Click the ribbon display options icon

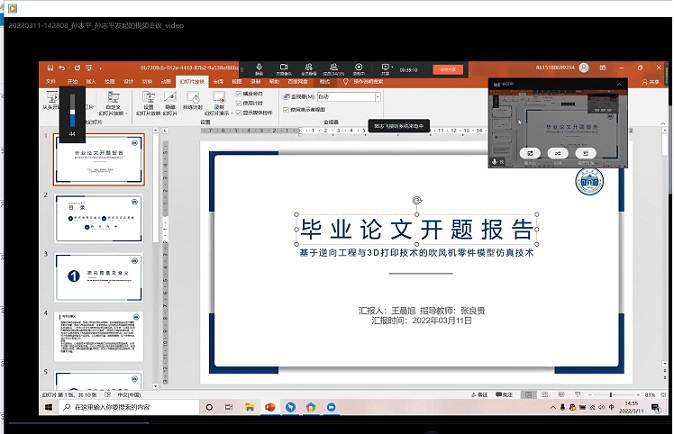pyautogui.click(x=603, y=67)
